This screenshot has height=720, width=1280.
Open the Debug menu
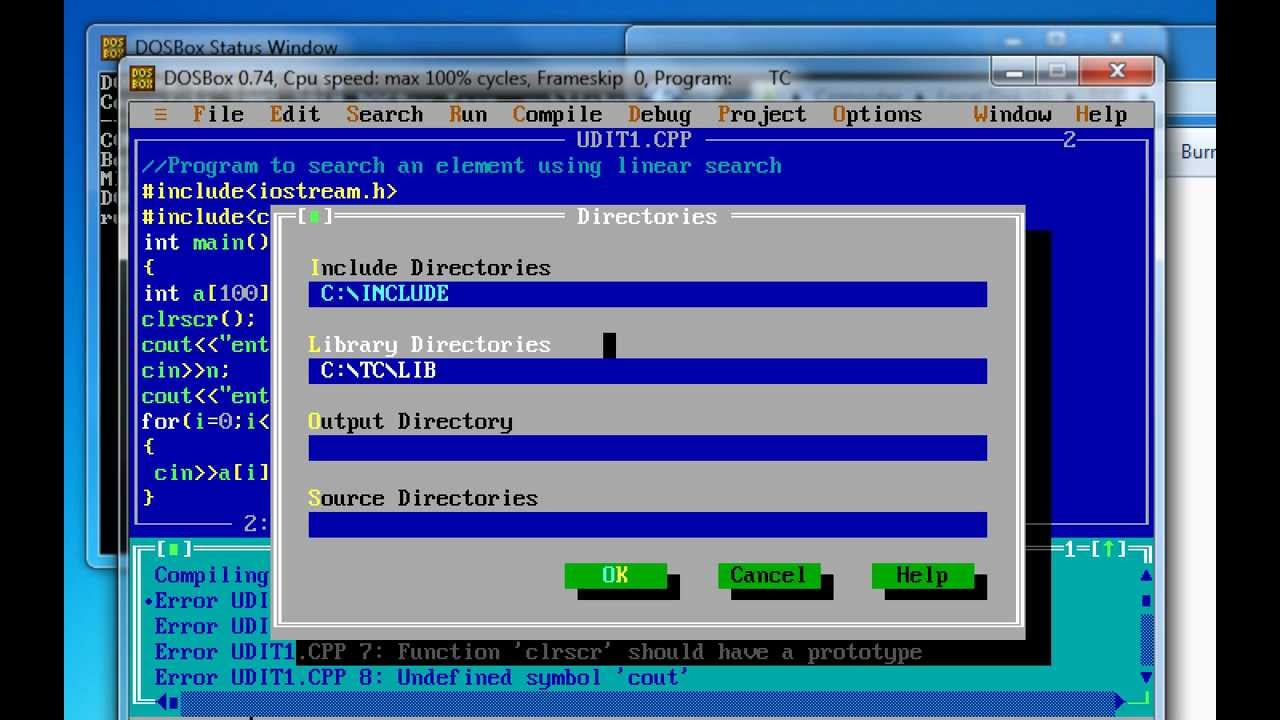point(660,115)
